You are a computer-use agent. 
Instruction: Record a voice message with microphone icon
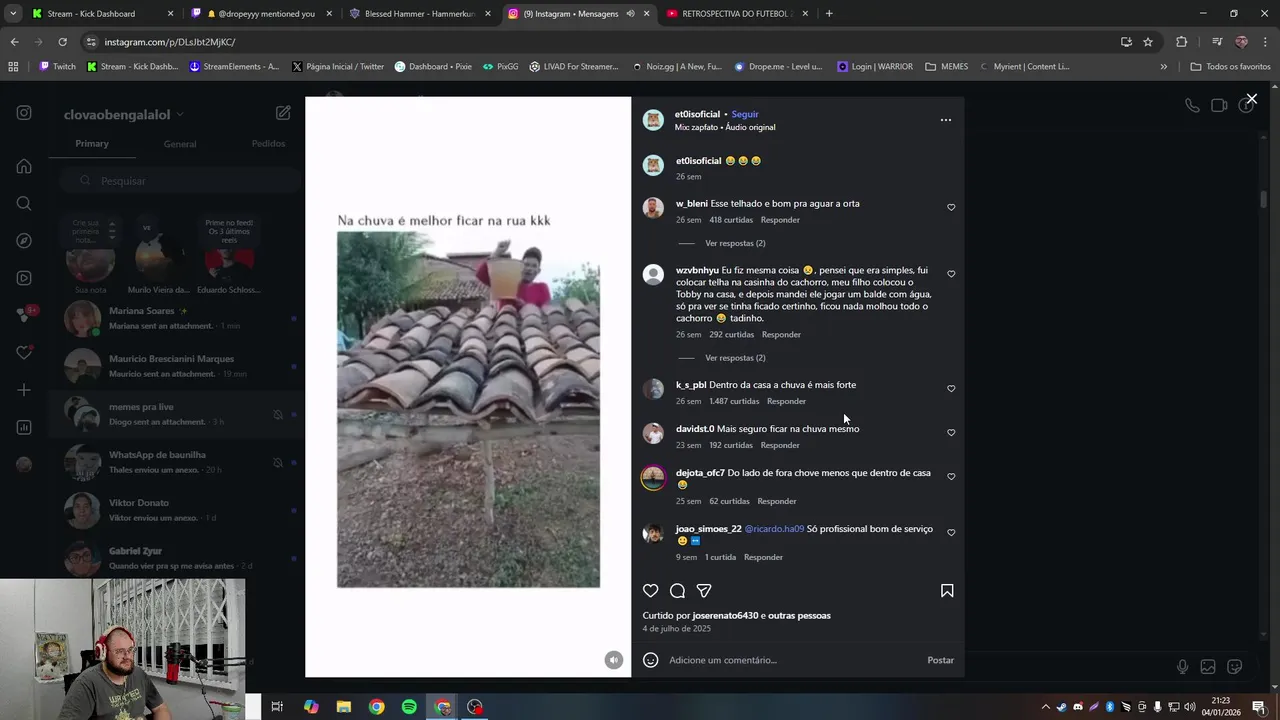[1182, 667]
